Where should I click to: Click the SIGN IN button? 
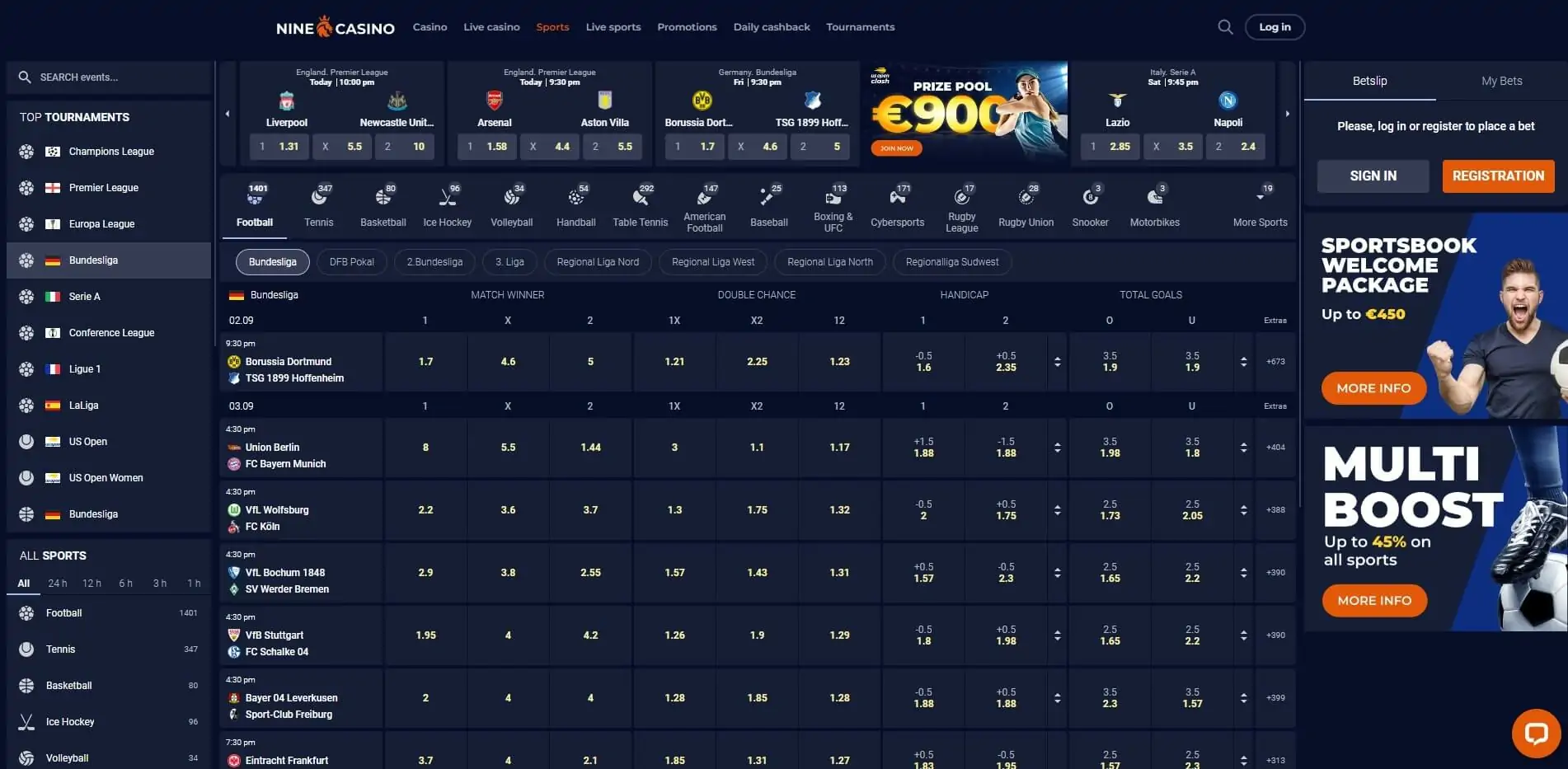point(1373,176)
